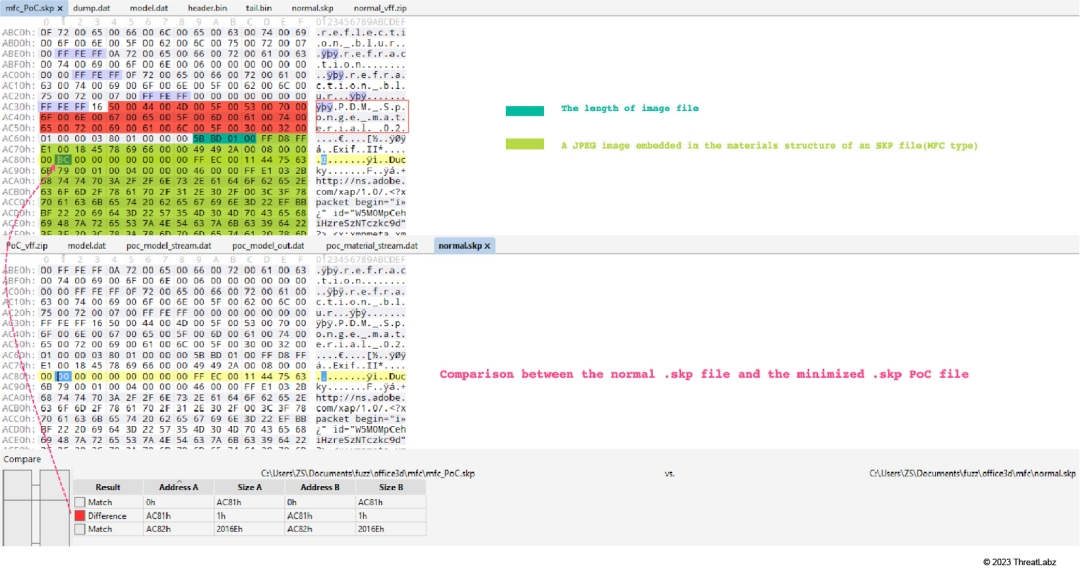Click the red Difference indicator in results
The height and width of the screenshot is (575, 1080).
pos(78,516)
